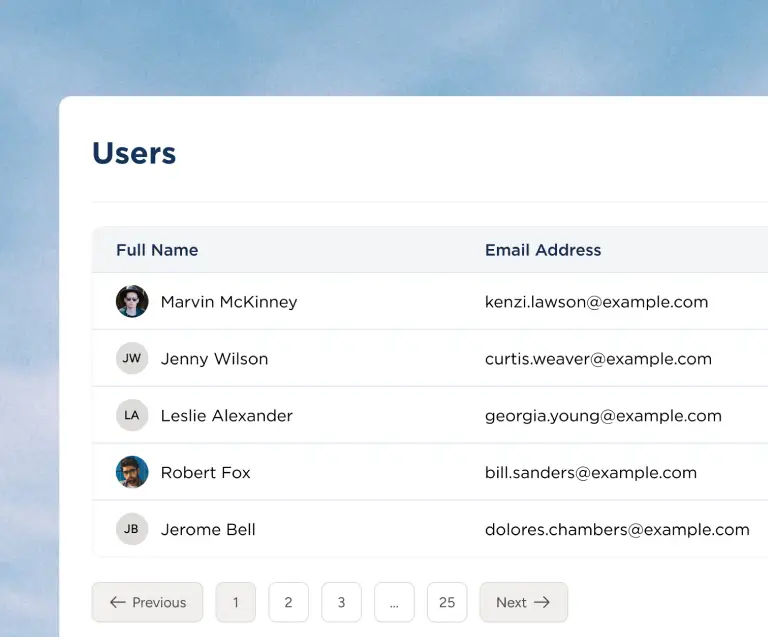Select page 1 in pagination
768x637 pixels.
tap(236, 602)
